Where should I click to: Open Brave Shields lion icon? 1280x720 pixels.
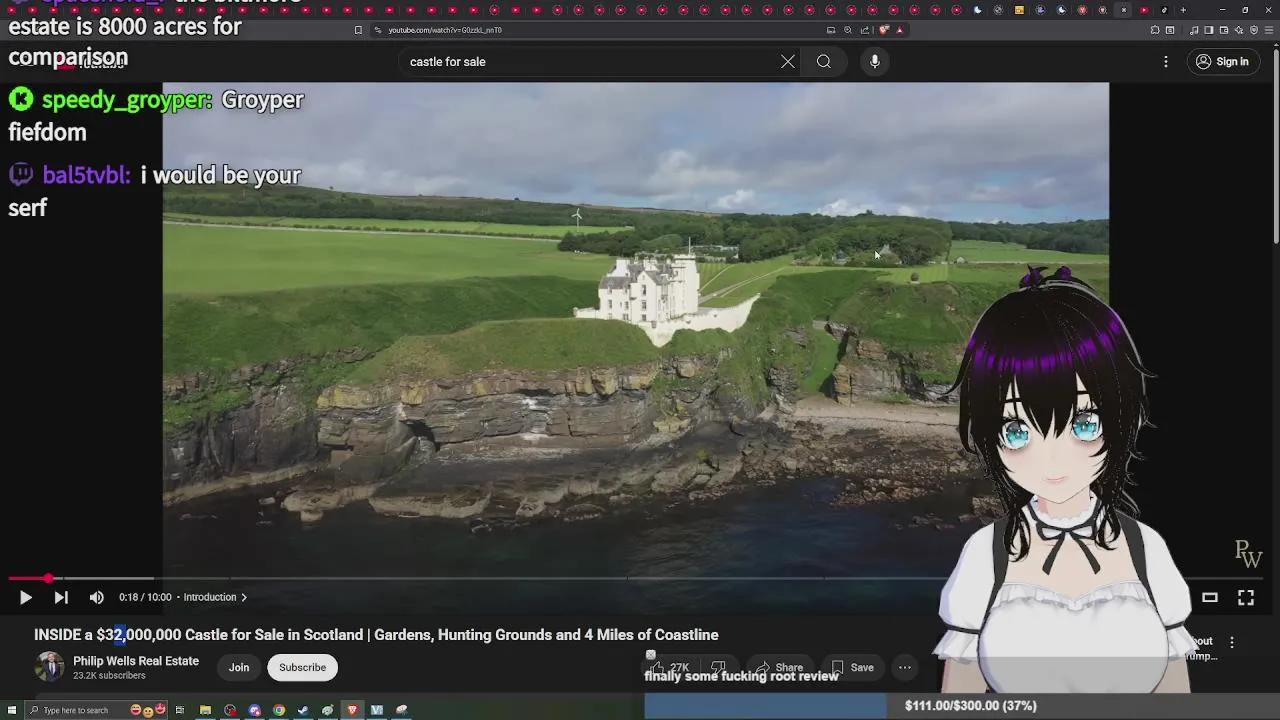click(x=883, y=30)
